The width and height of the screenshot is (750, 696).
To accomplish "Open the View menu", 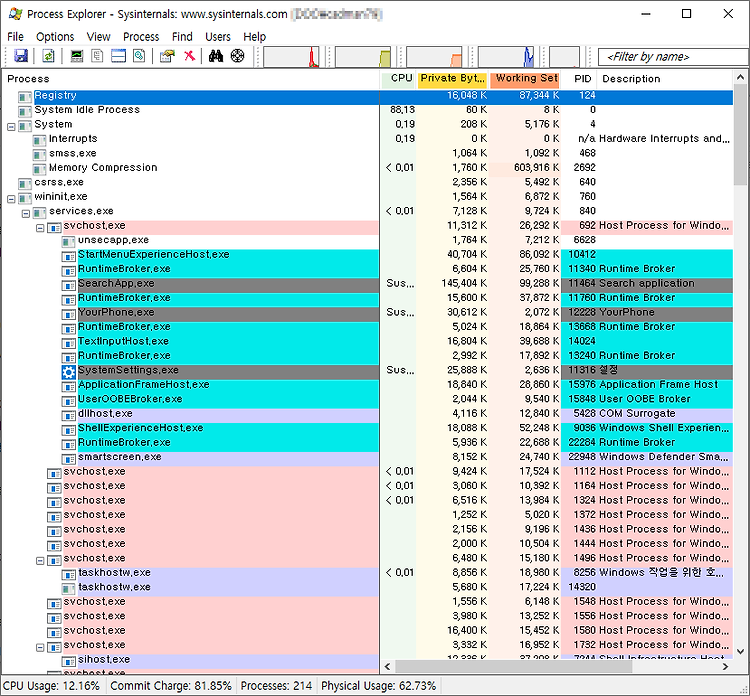I will point(99,37).
